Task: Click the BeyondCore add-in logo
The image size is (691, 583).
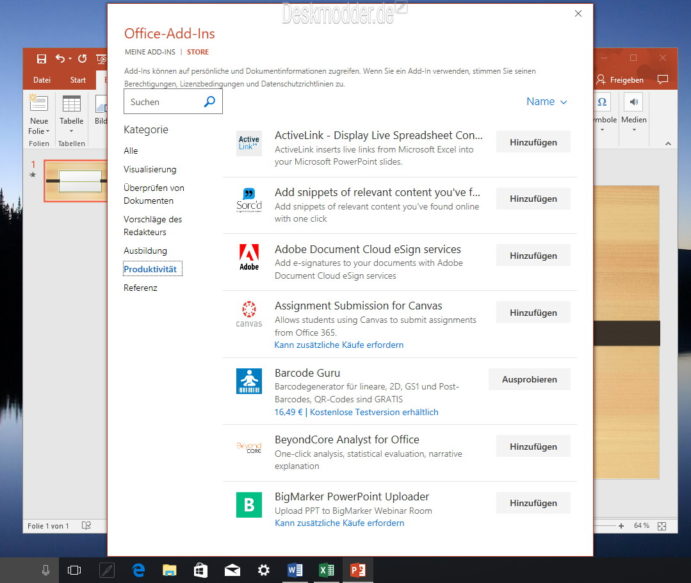Action: tap(249, 447)
